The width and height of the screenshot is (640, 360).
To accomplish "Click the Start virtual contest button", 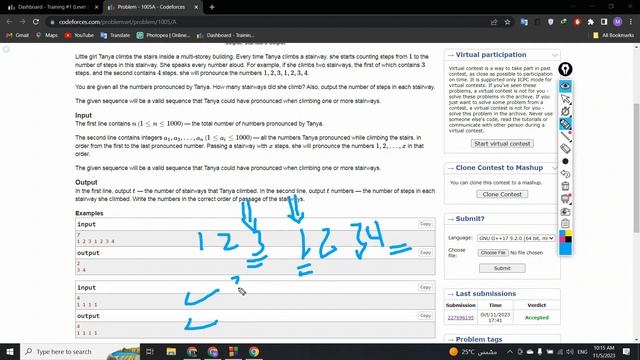I will [502, 144].
